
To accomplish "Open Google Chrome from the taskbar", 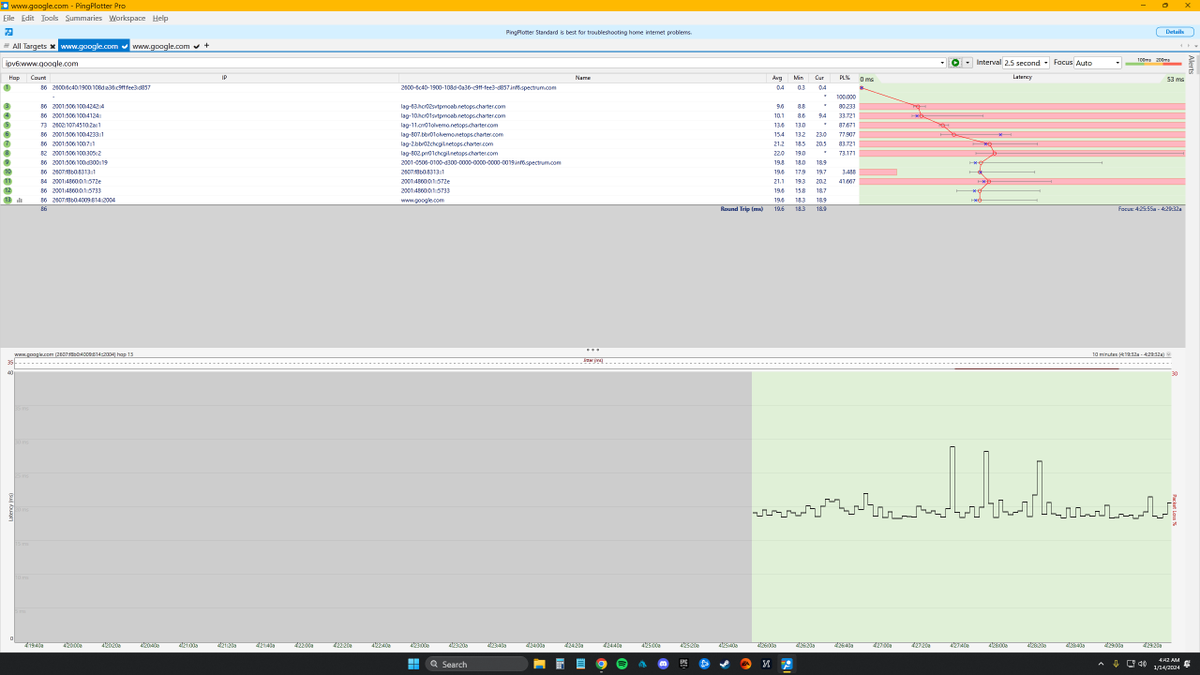I will click(x=601, y=664).
